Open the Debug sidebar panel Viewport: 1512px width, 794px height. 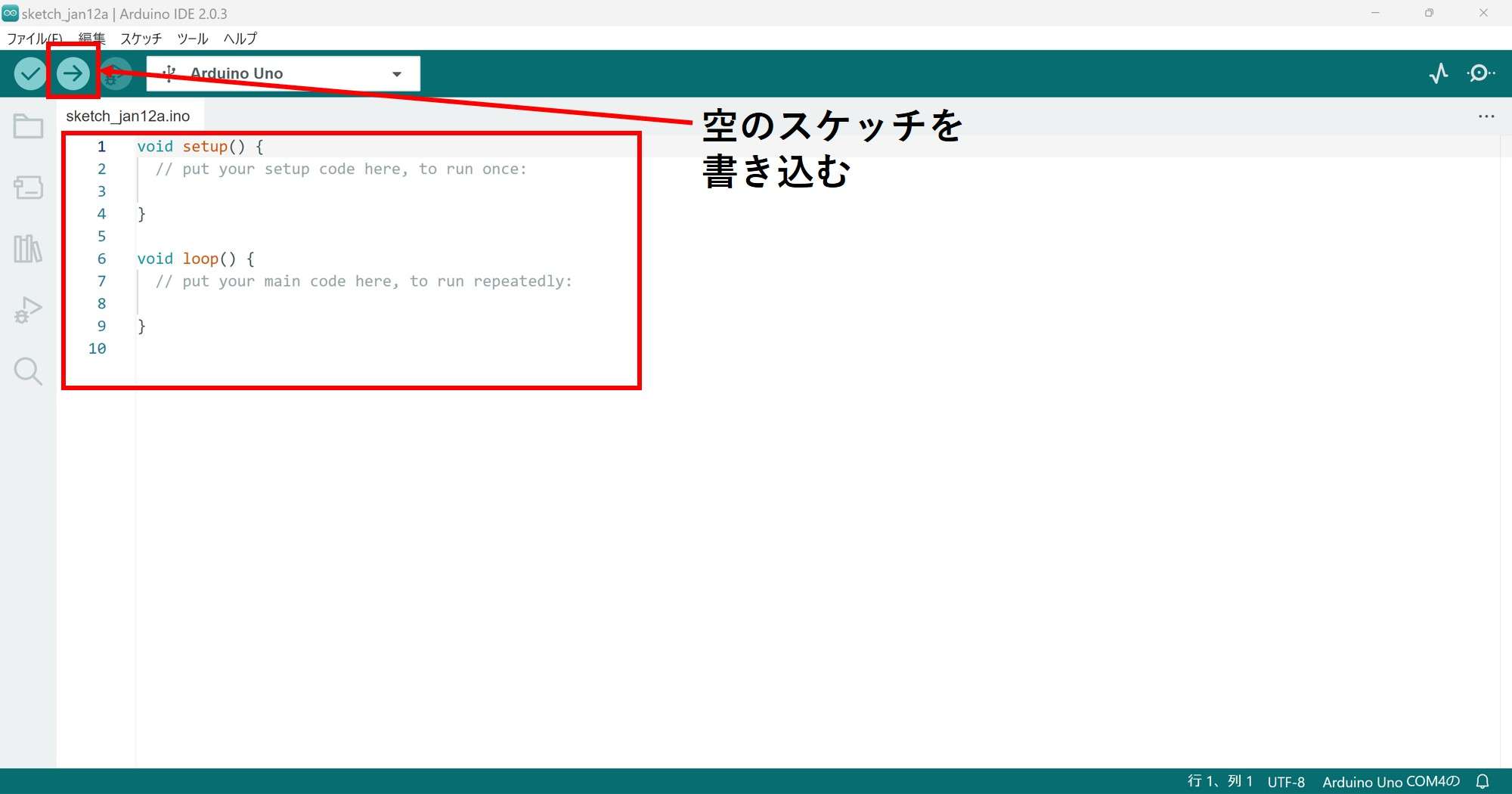coord(28,310)
